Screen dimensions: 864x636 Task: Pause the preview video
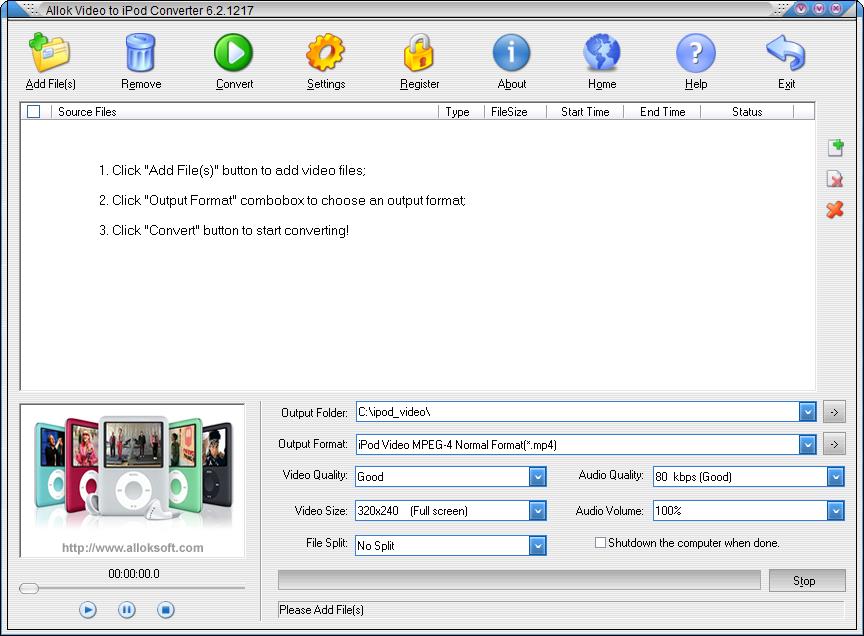[127, 610]
